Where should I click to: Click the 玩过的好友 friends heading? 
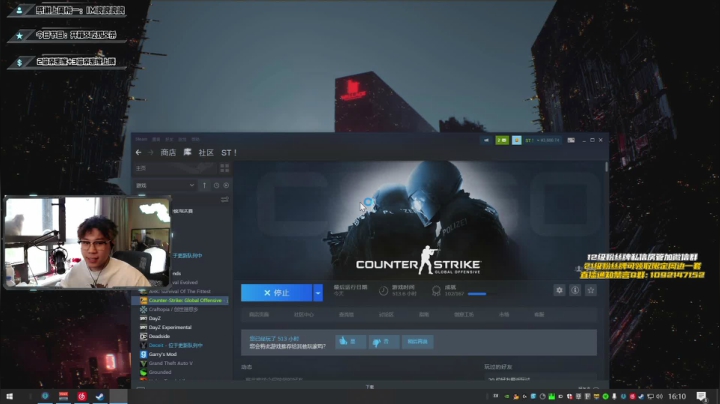[x=498, y=367]
